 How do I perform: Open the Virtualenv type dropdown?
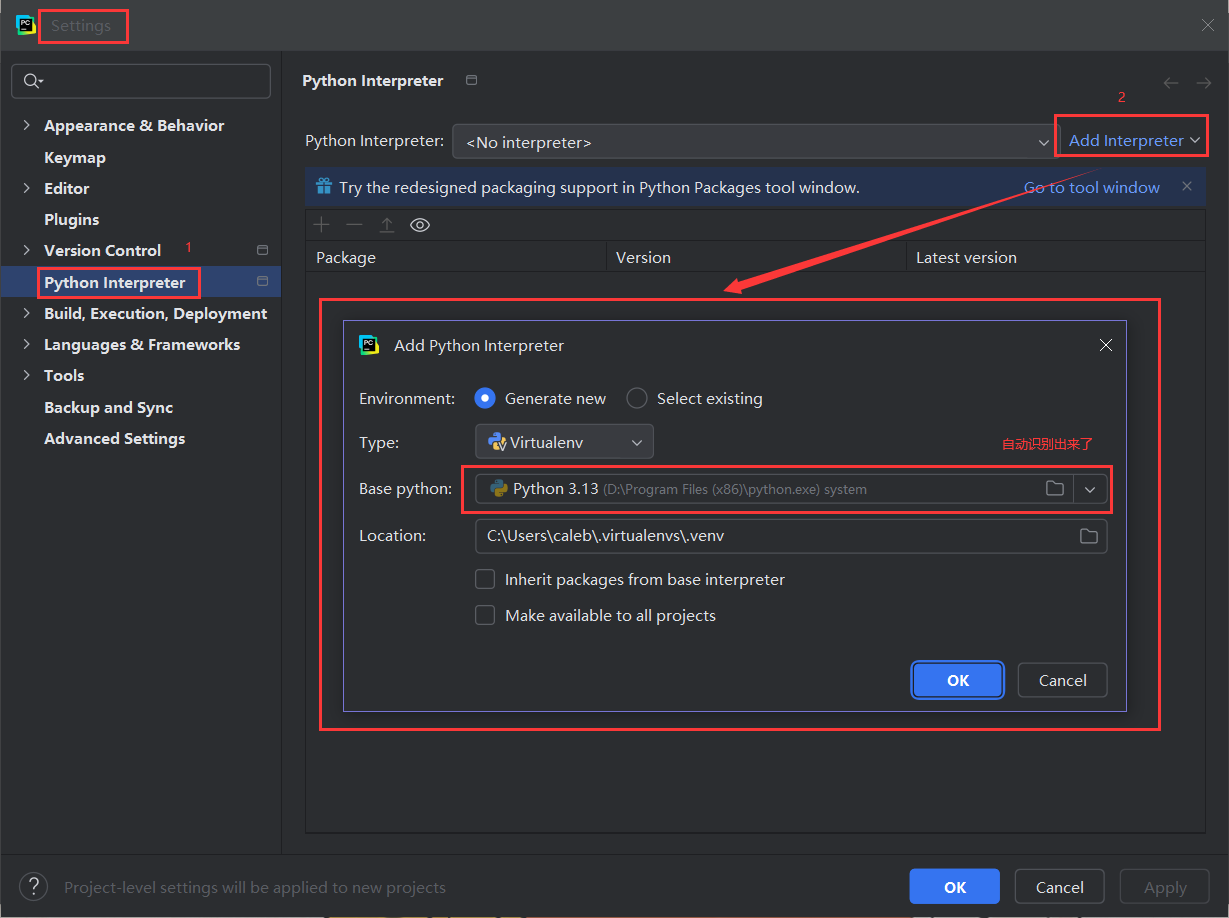[x=564, y=441]
